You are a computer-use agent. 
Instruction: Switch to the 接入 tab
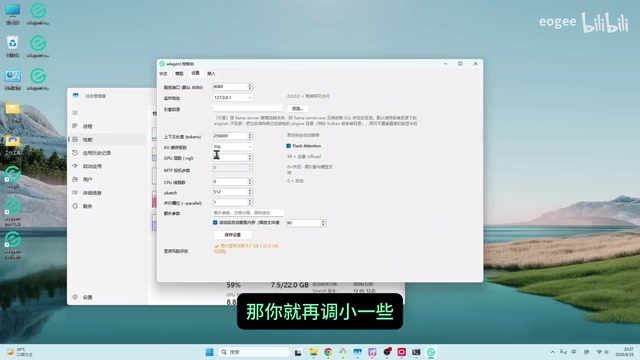click(x=211, y=73)
